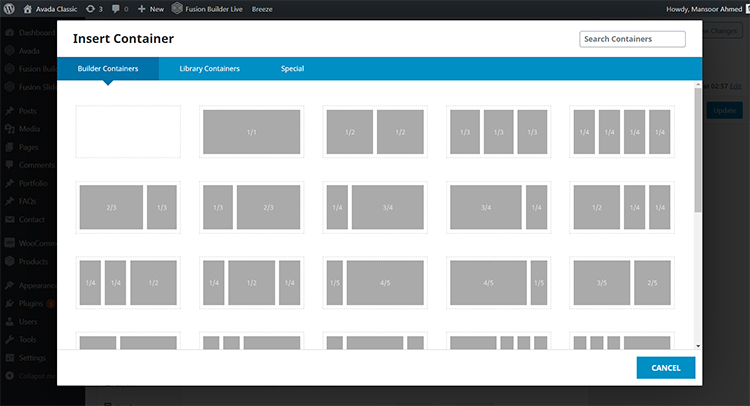This screenshot has width=750, height=406.
Task: Click Collapse menu in the admin sidebar
Action: click(x=31, y=376)
